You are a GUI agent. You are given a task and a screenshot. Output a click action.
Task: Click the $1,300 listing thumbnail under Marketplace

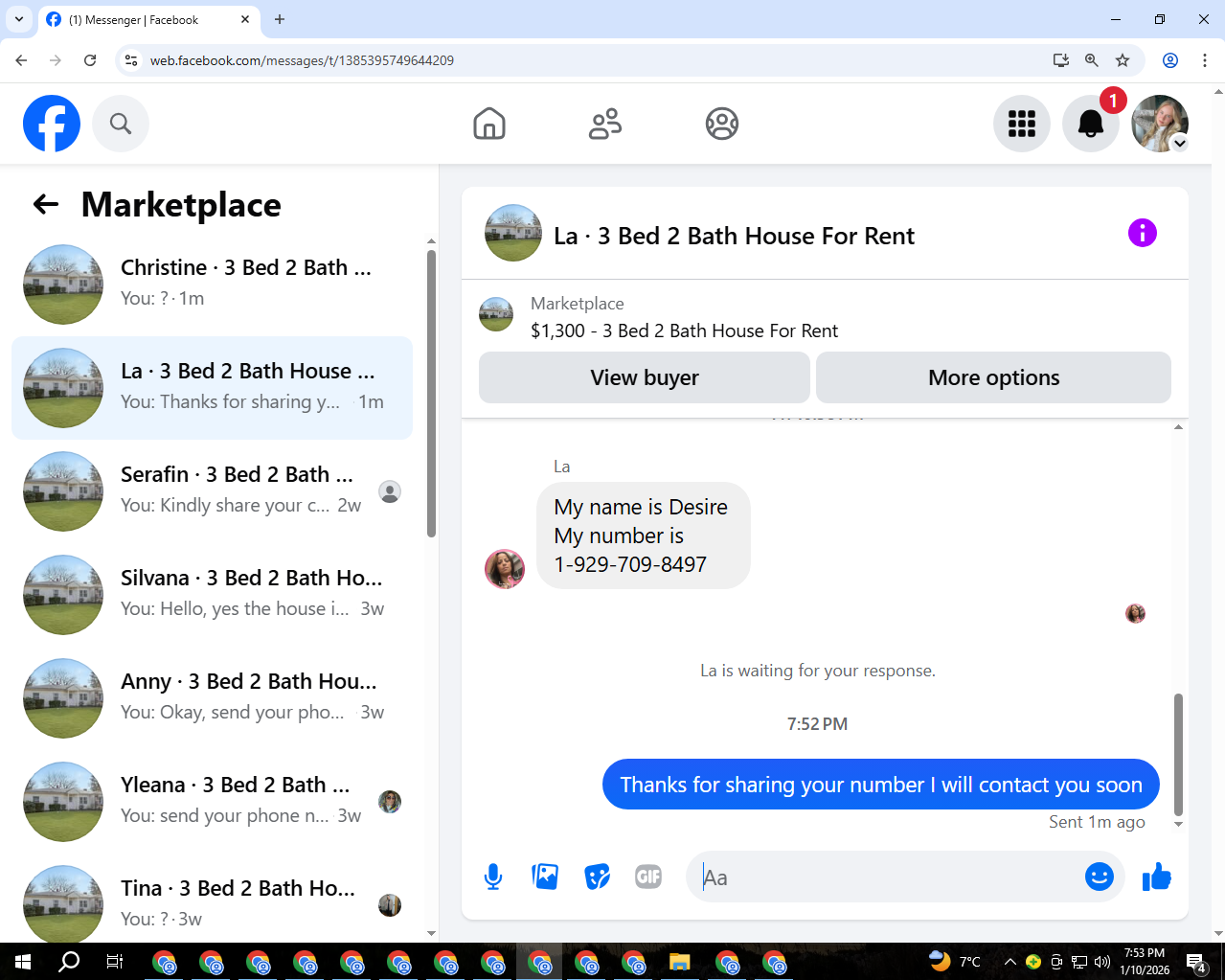[496, 314]
